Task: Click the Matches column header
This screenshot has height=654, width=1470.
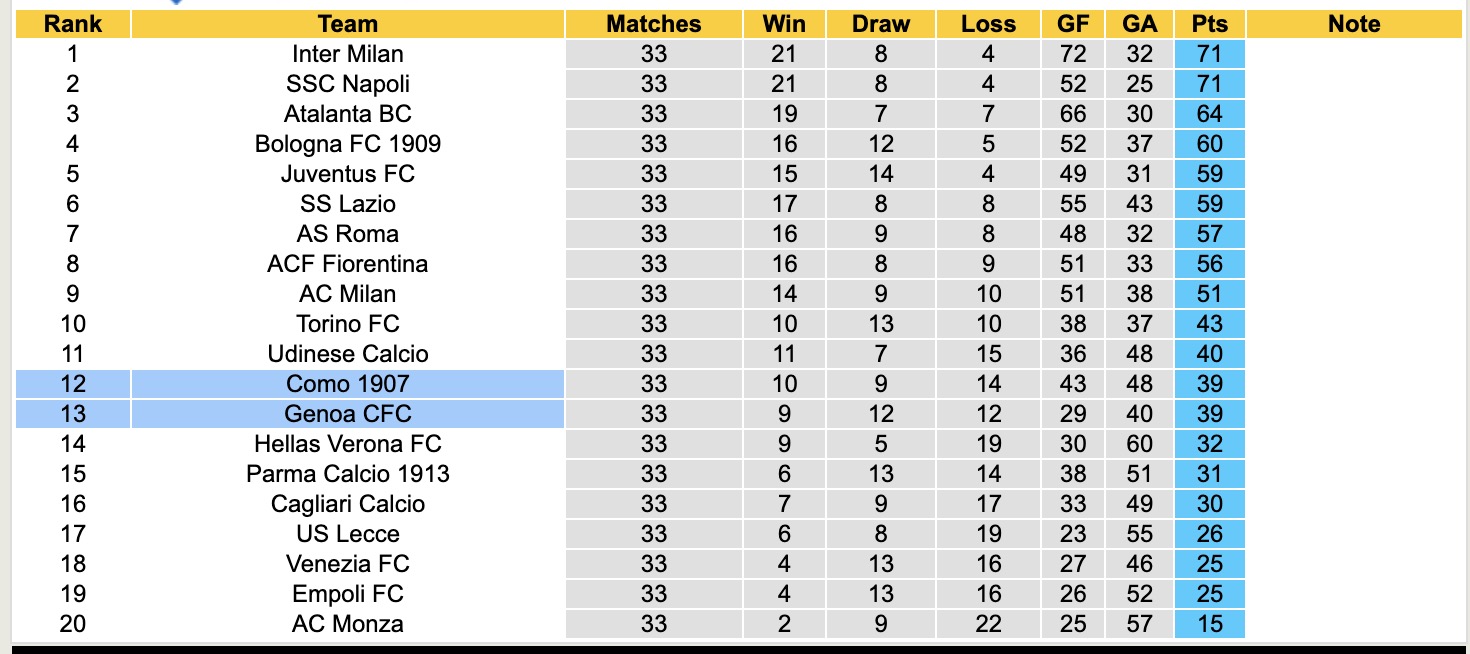Action: (x=654, y=24)
